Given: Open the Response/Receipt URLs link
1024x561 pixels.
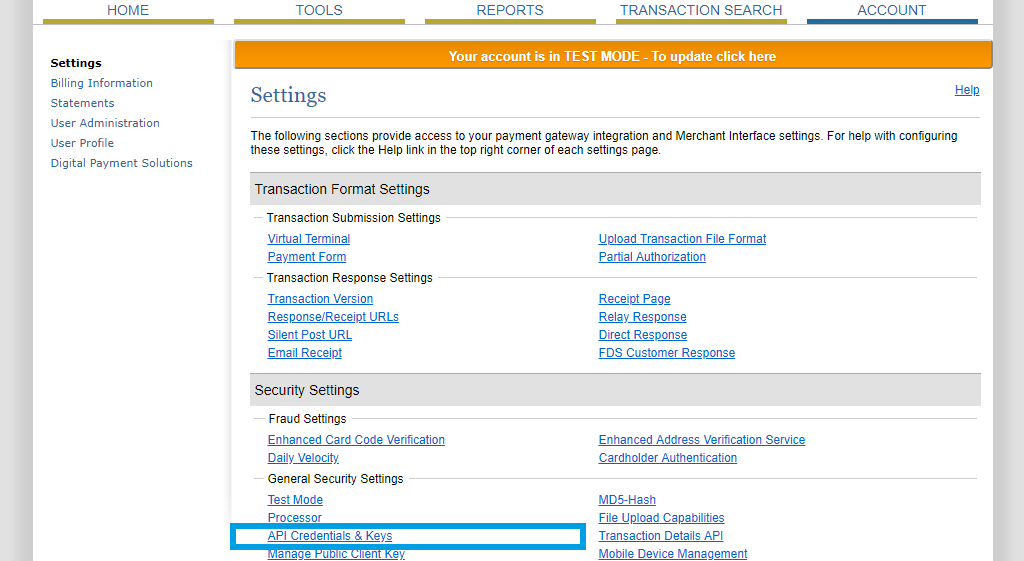Looking at the screenshot, I should click(x=333, y=317).
